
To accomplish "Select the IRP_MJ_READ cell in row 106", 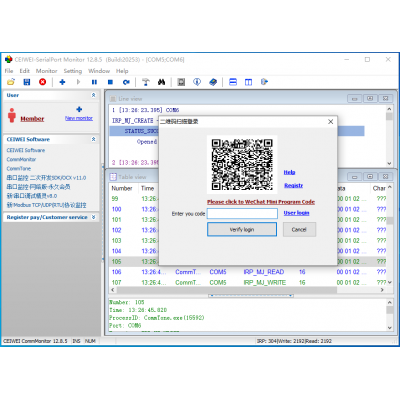I will point(264,272).
